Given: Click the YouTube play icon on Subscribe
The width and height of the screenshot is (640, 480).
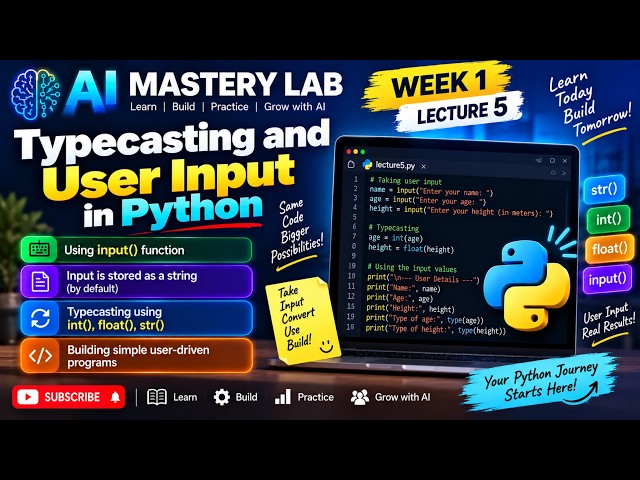Looking at the screenshot, I should (28, 397).
